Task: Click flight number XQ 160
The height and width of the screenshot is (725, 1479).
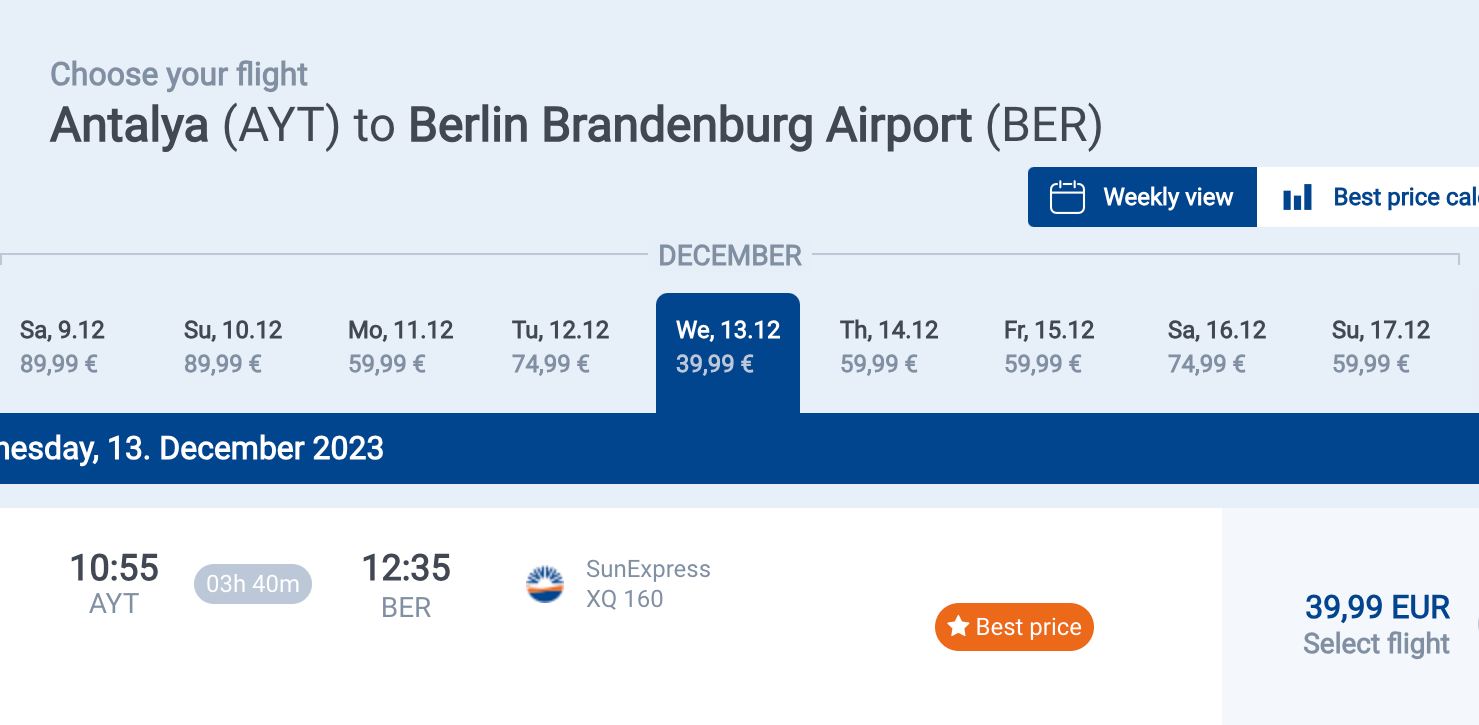Action: 625,599
